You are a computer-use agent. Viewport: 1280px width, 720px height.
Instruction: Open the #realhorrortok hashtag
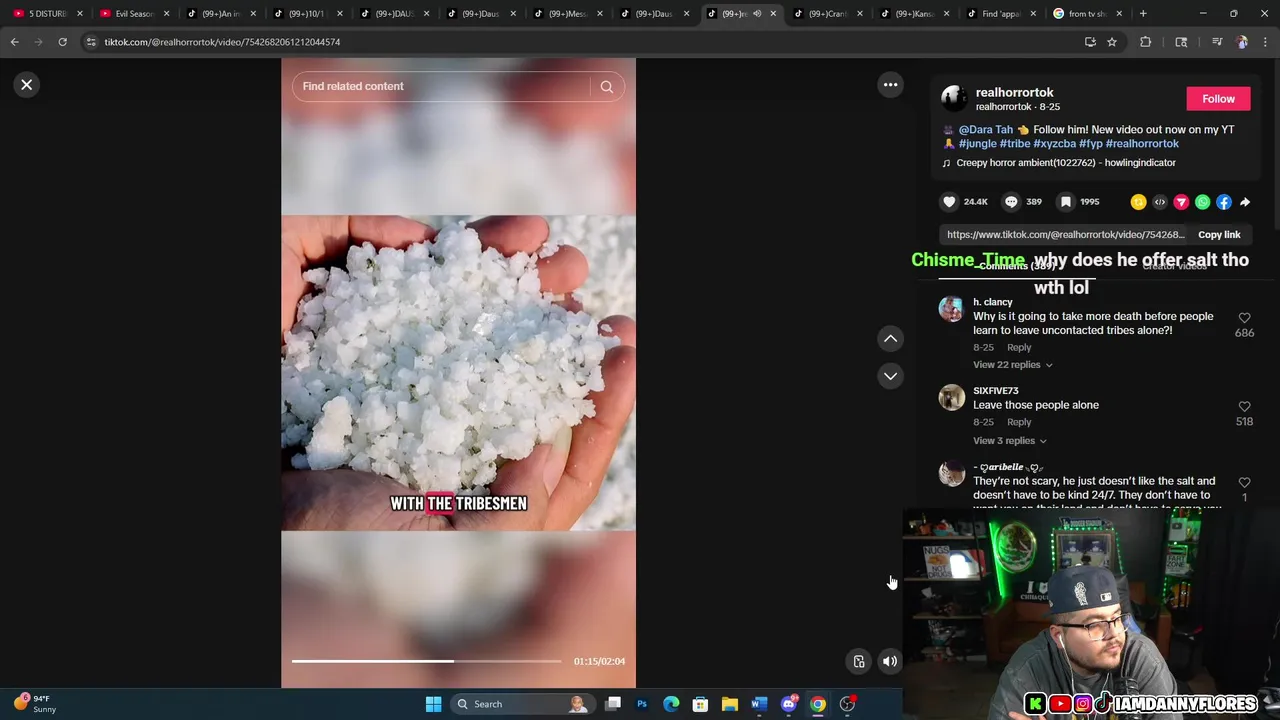[x=1142, y=144]
